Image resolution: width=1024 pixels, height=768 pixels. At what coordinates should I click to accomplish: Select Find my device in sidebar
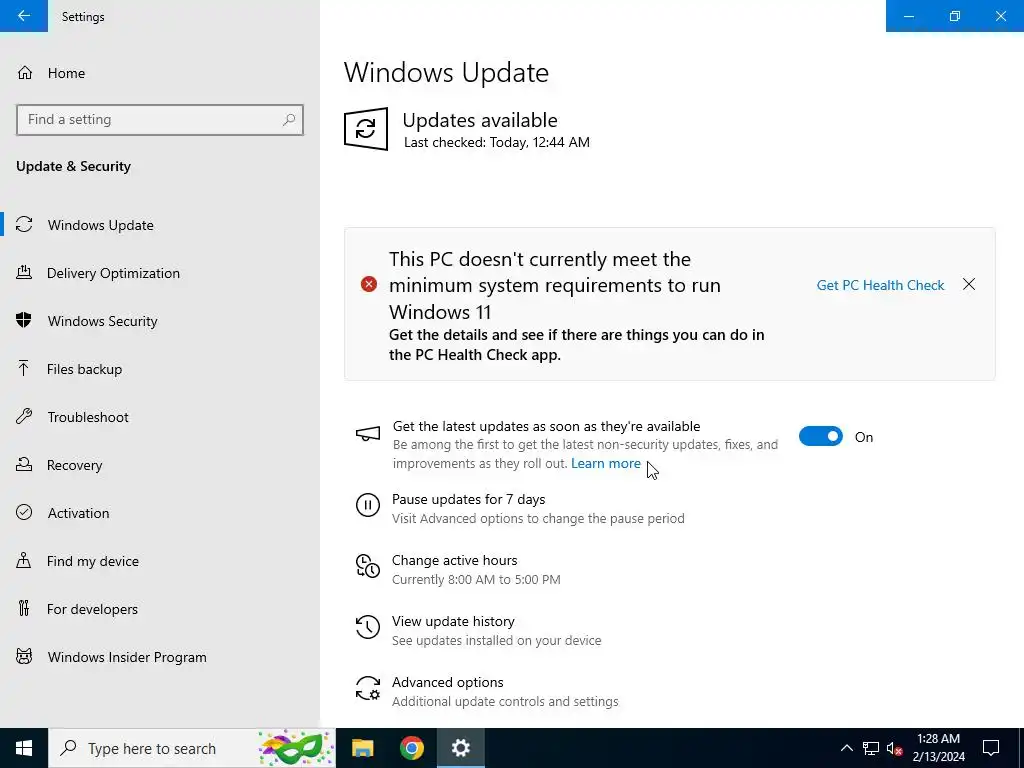coord(160,561)
